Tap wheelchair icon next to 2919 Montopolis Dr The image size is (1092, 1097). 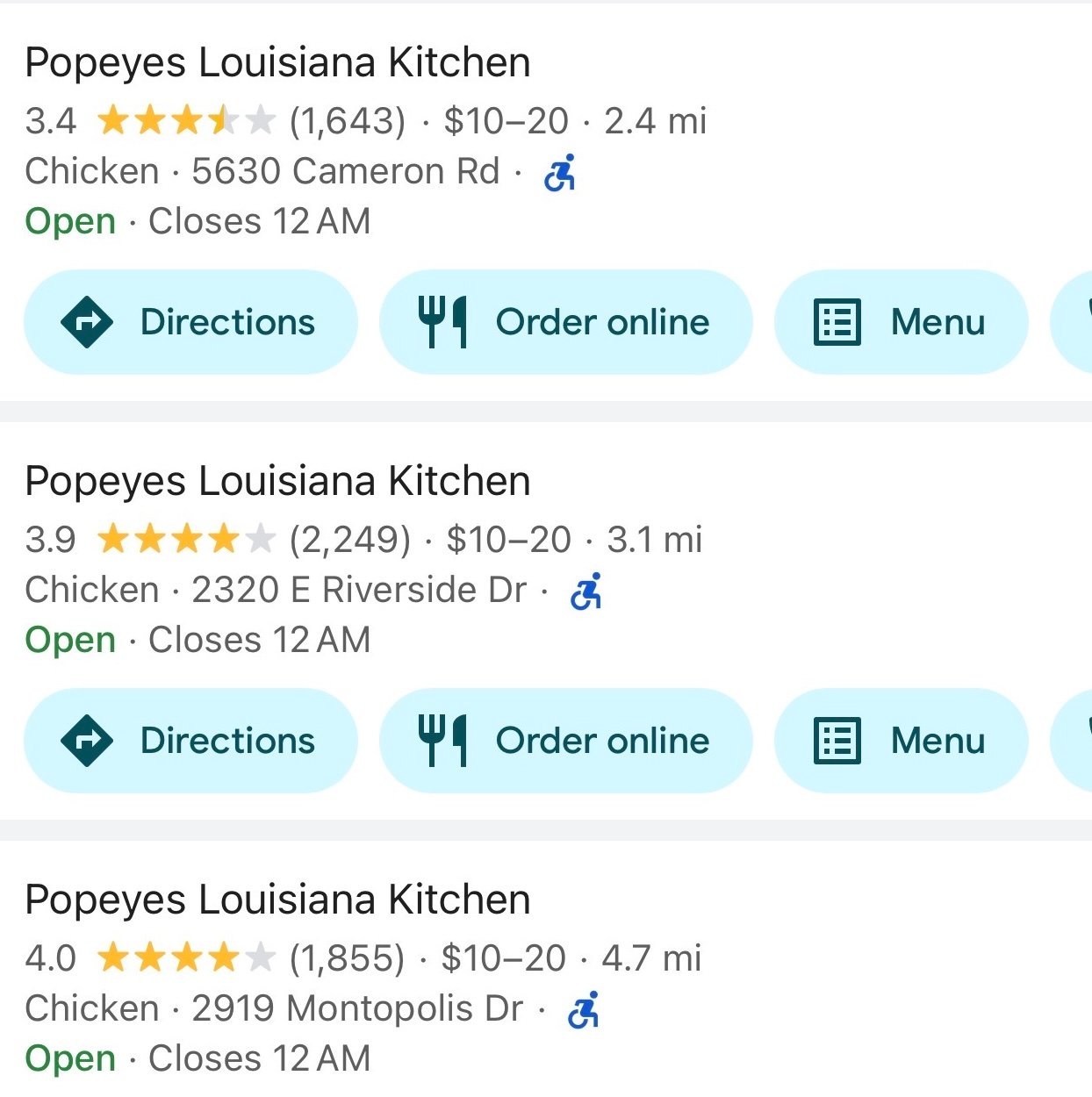tap(584, 1010)
